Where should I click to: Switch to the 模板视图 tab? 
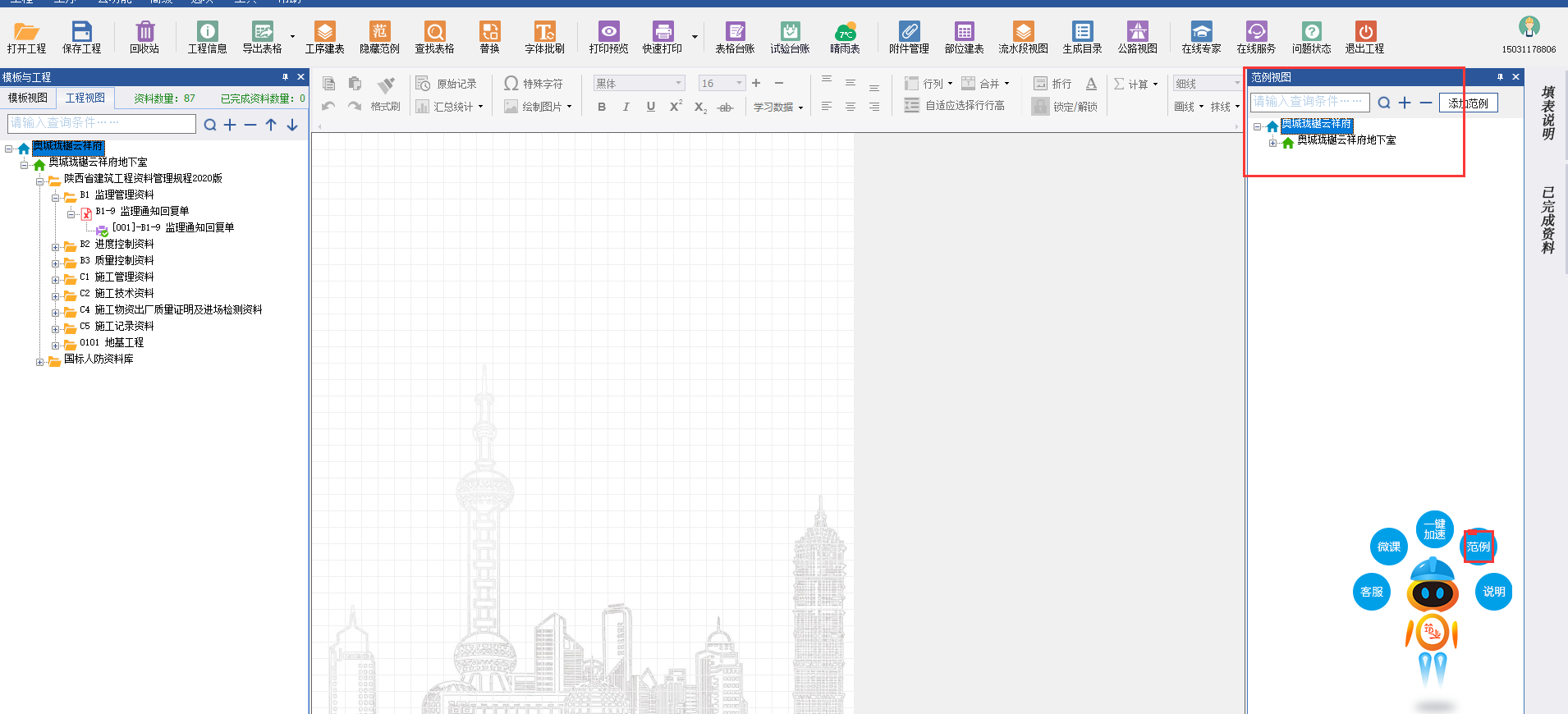pos(28,98)
